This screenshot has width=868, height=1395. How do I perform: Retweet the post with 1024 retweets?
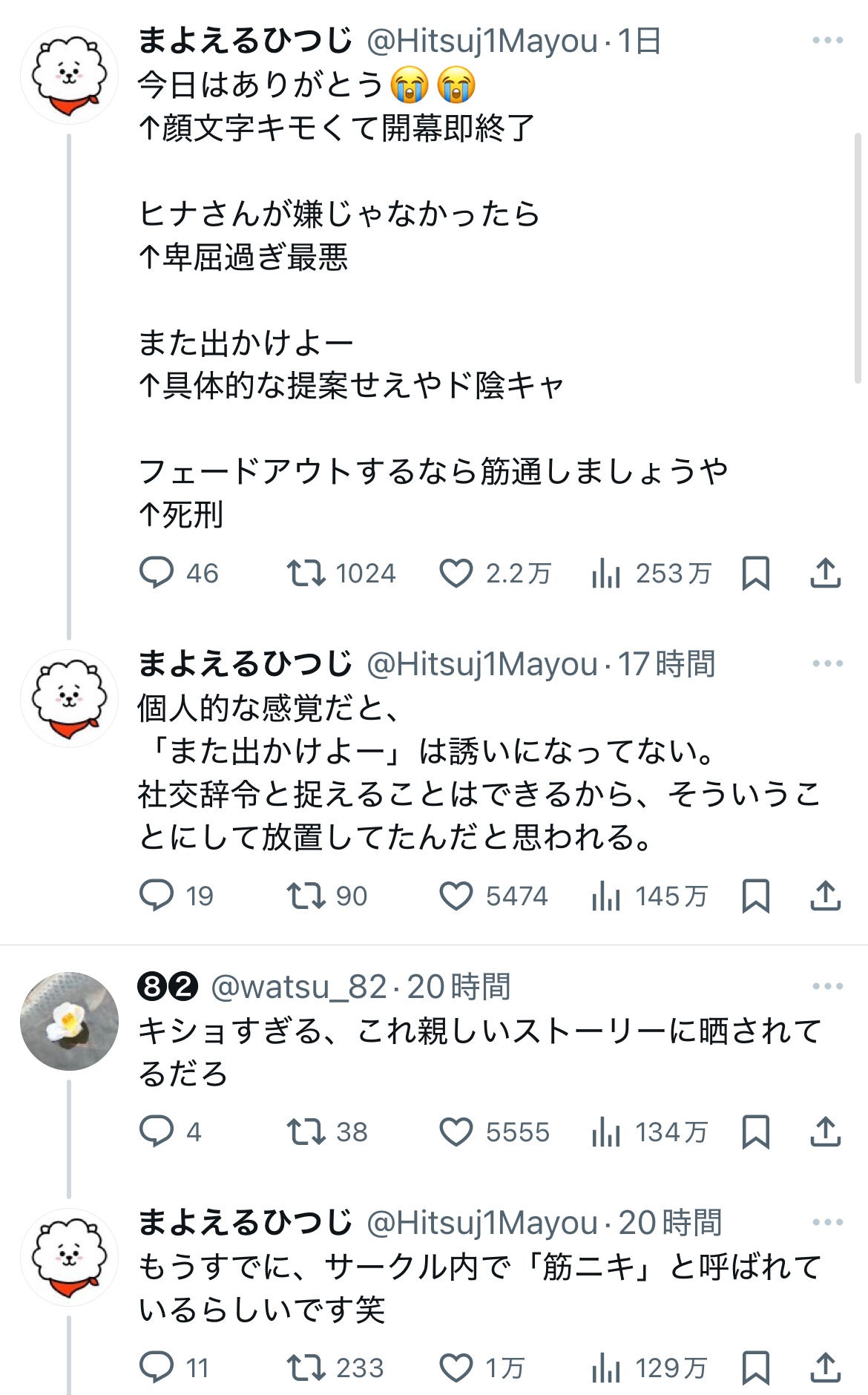(306, 573)
